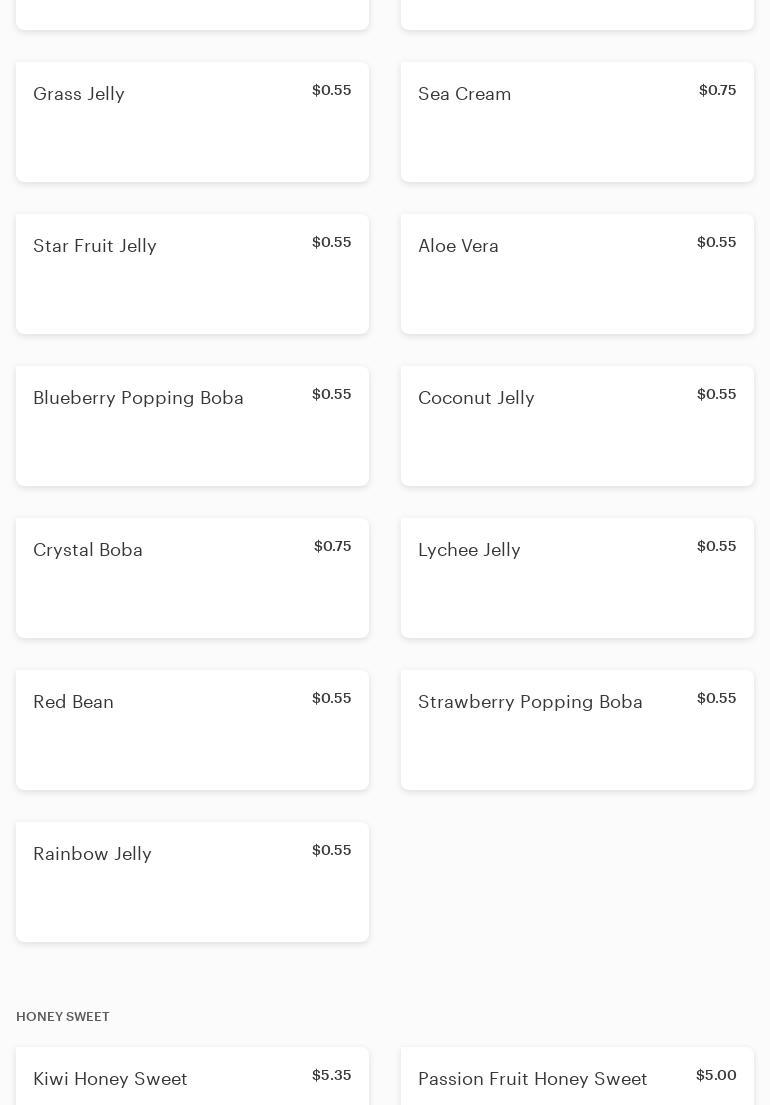Click the Honey Sweet section heading
The height and width of the screenshot is (1105, 770).
click(x=63, y=1017)
